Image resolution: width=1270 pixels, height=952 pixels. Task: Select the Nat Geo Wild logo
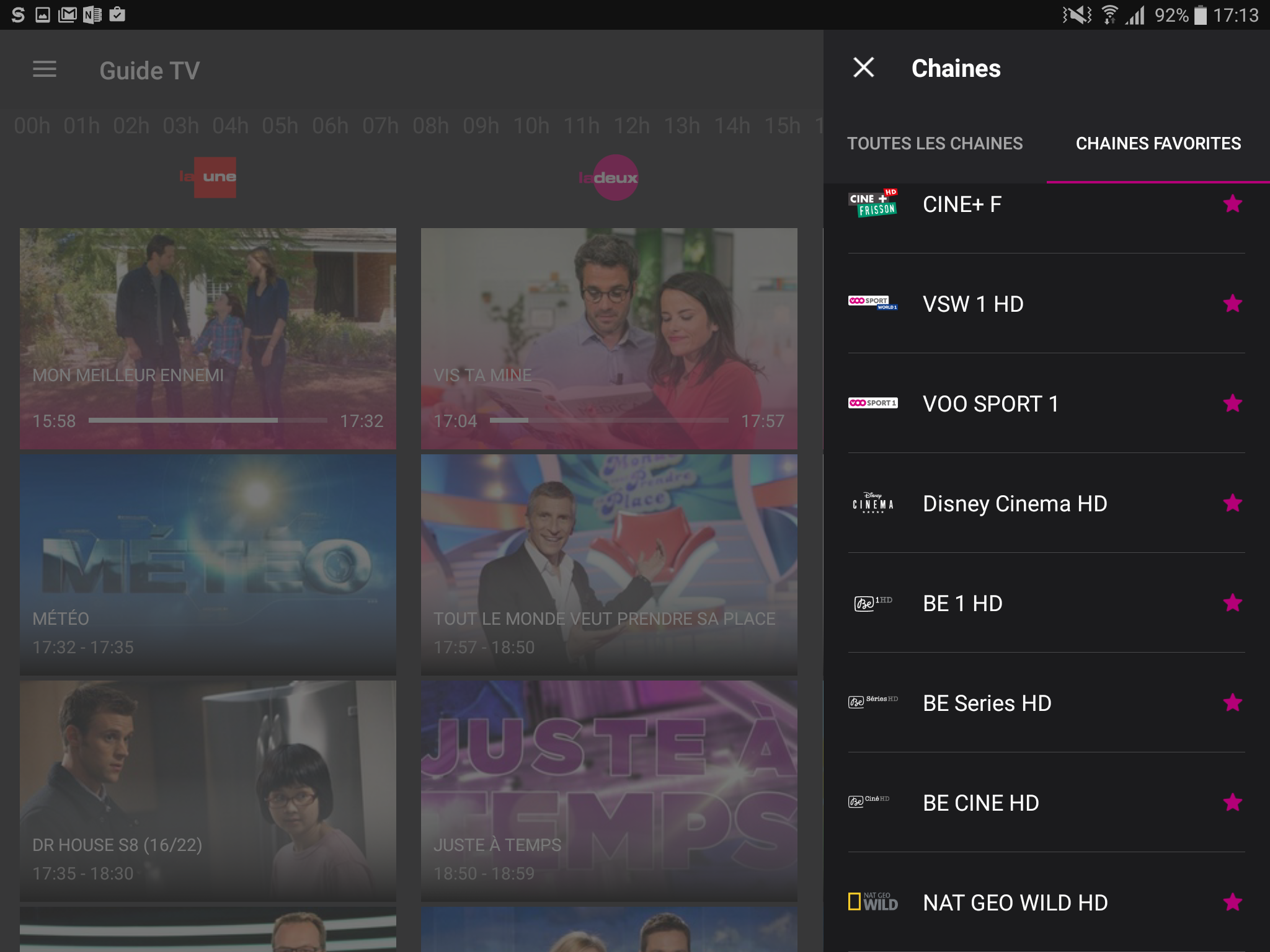[873, 902]
